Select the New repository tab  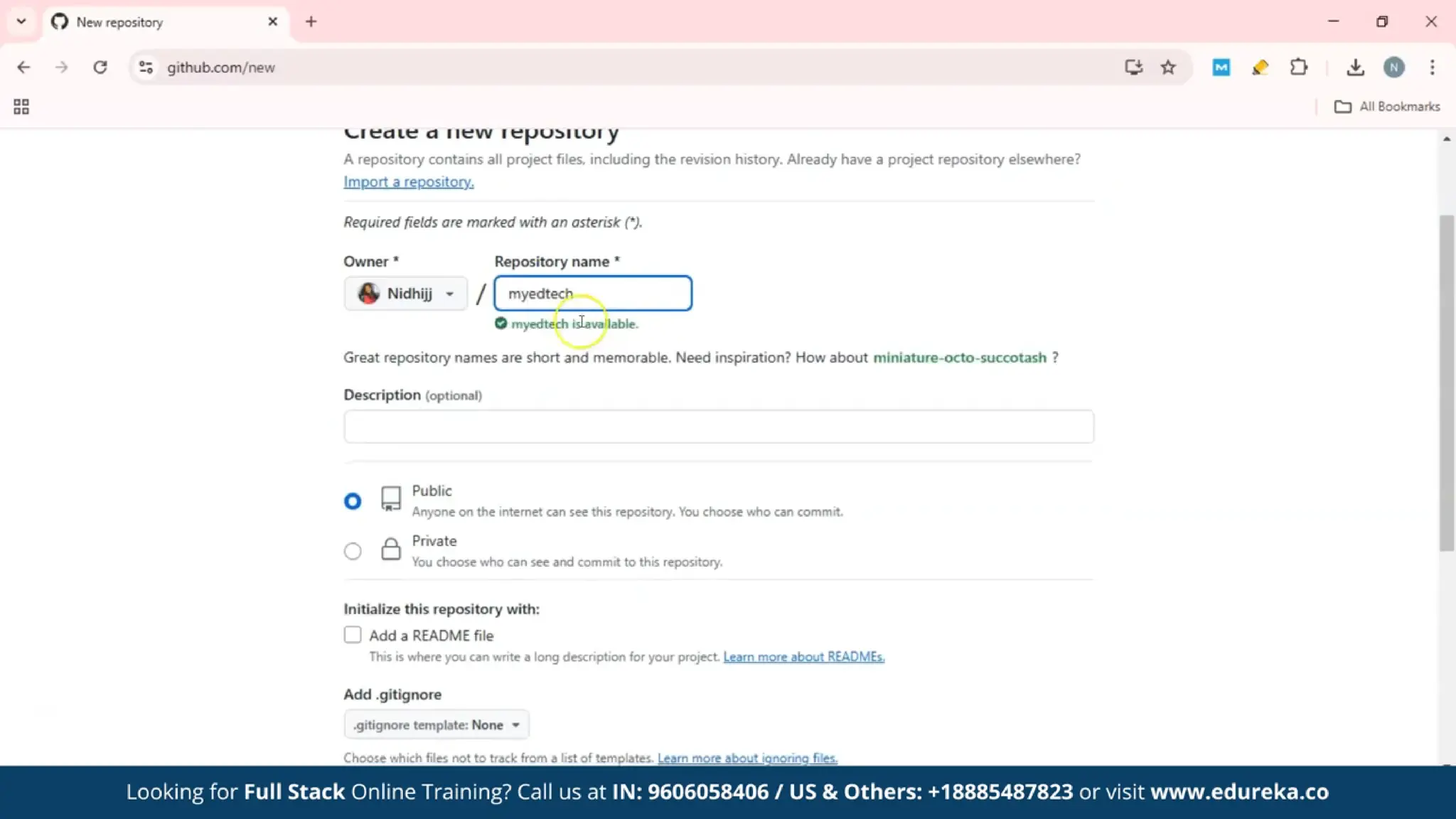click(165, 22)
